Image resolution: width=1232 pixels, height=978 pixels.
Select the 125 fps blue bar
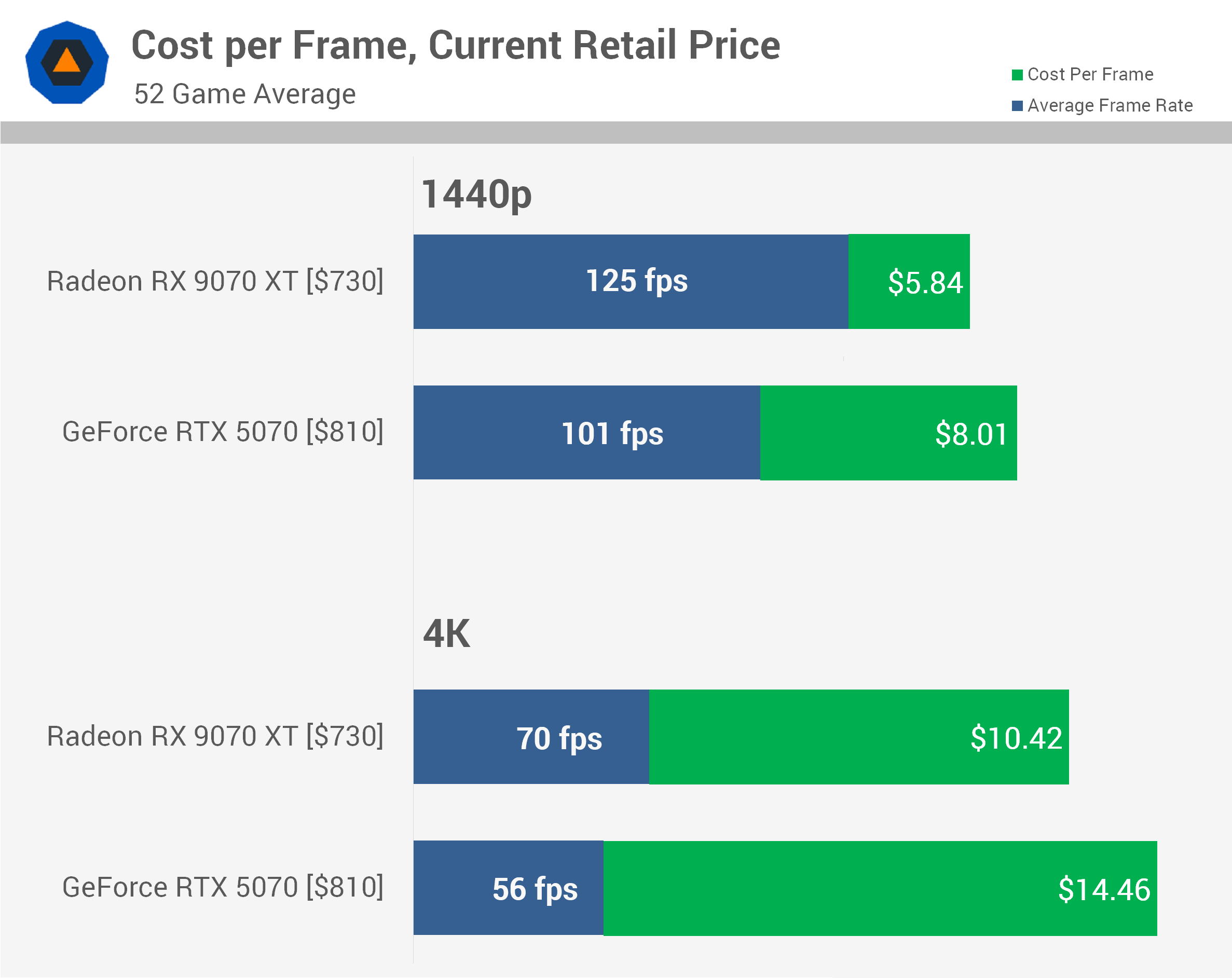[x=631, y=282]
